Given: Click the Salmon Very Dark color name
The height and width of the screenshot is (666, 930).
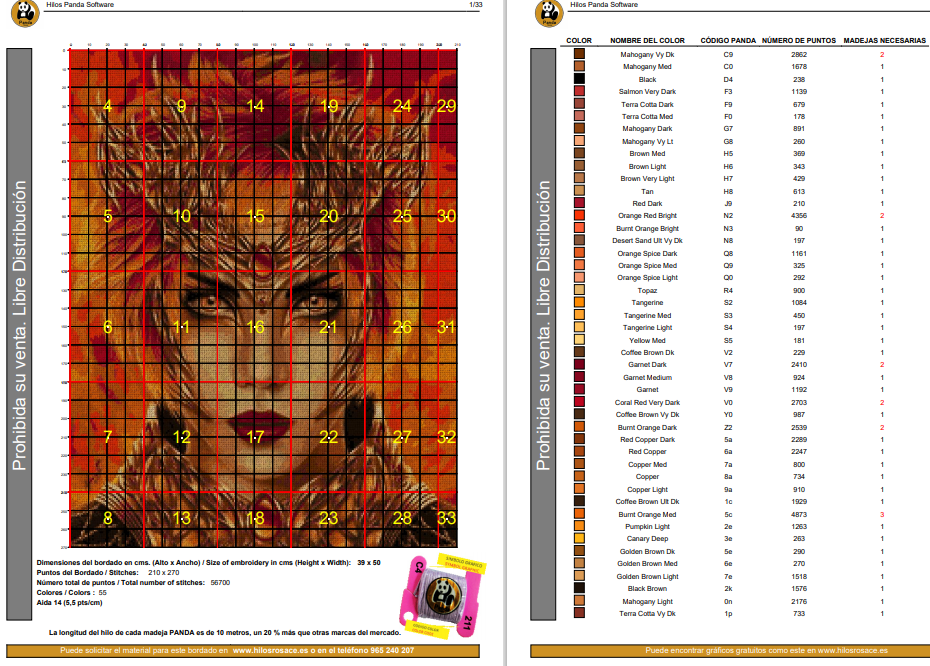Looking at the screenshot, I should [647, 91].
